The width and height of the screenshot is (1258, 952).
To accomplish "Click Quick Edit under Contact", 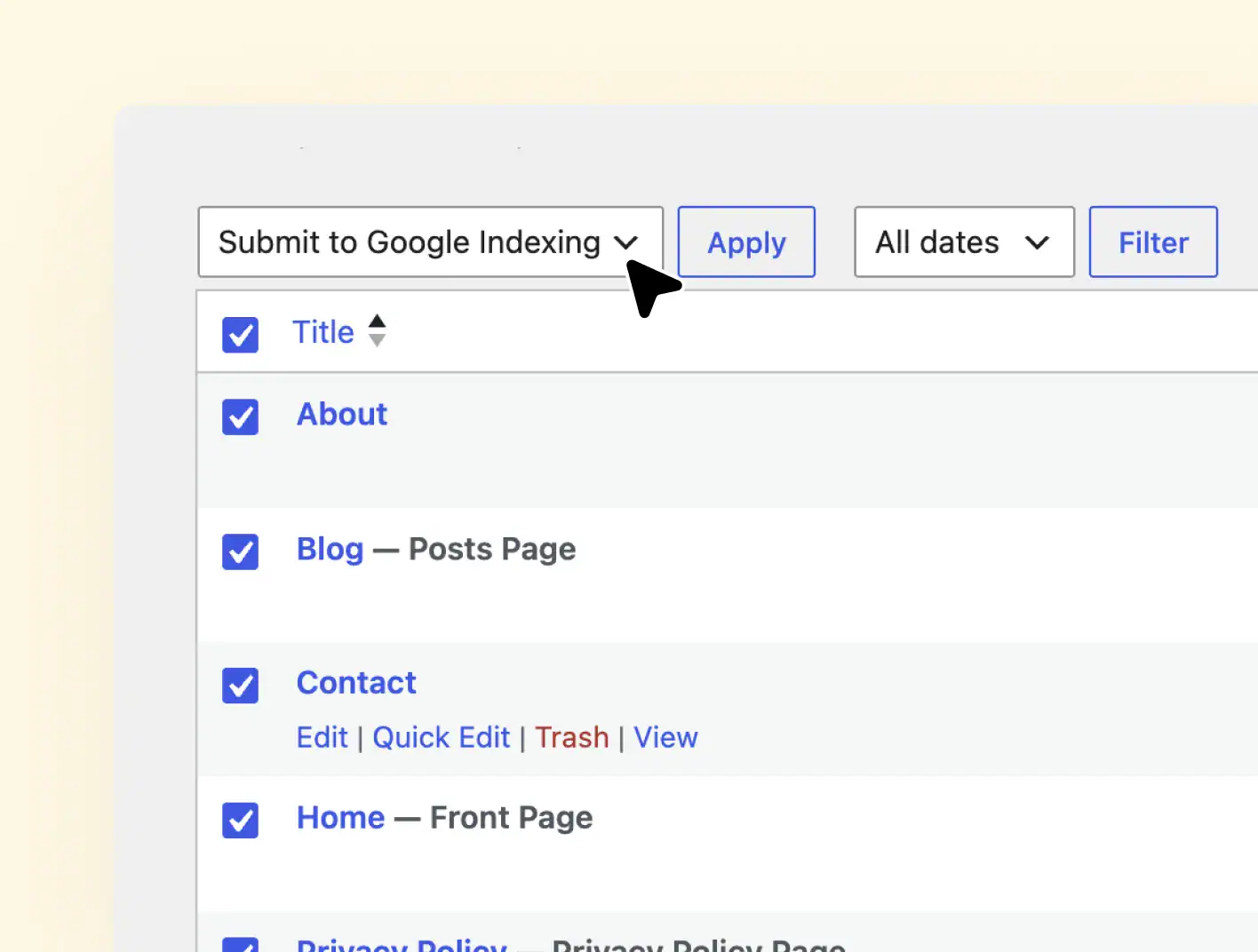I will coord(442,737).
